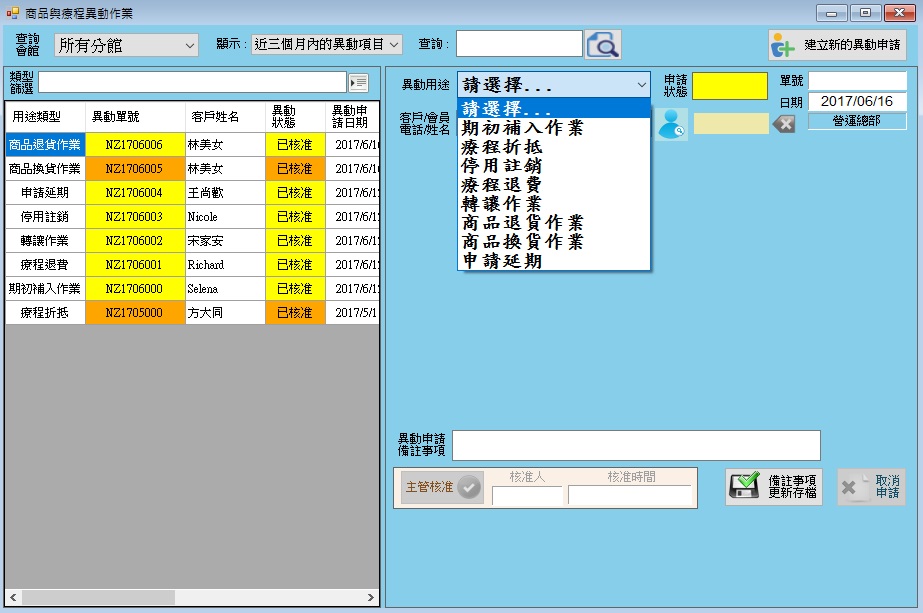Click 主管核准 checkmark button
The height and width of the screenshot is (613, 923).
point(442,487)
